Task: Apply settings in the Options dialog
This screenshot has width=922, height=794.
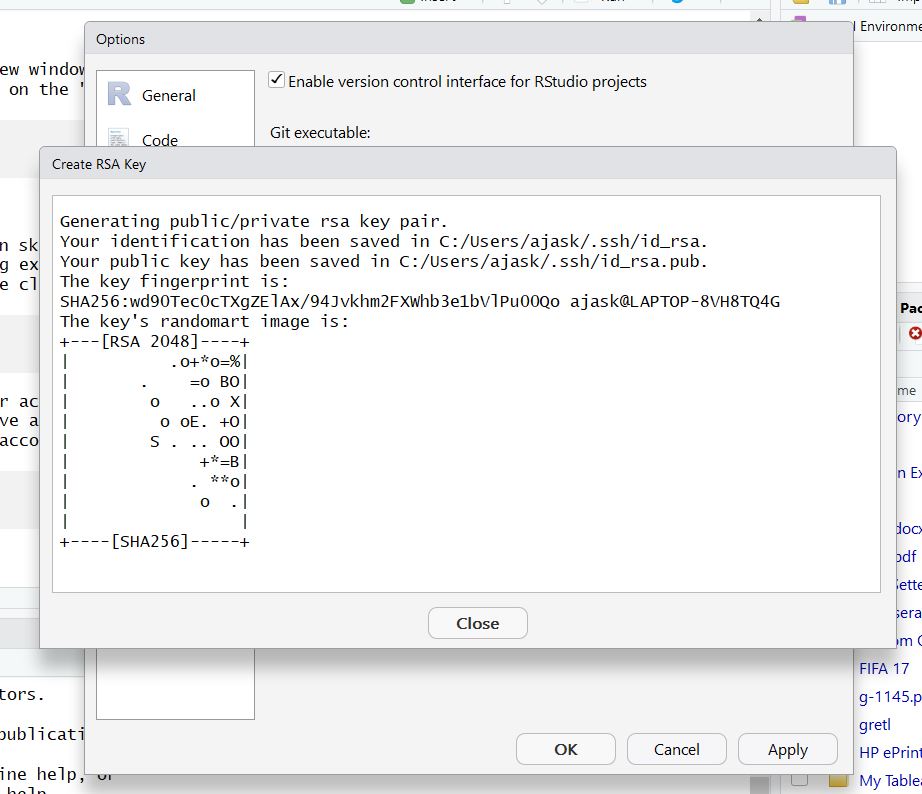Action: point(788,749)
